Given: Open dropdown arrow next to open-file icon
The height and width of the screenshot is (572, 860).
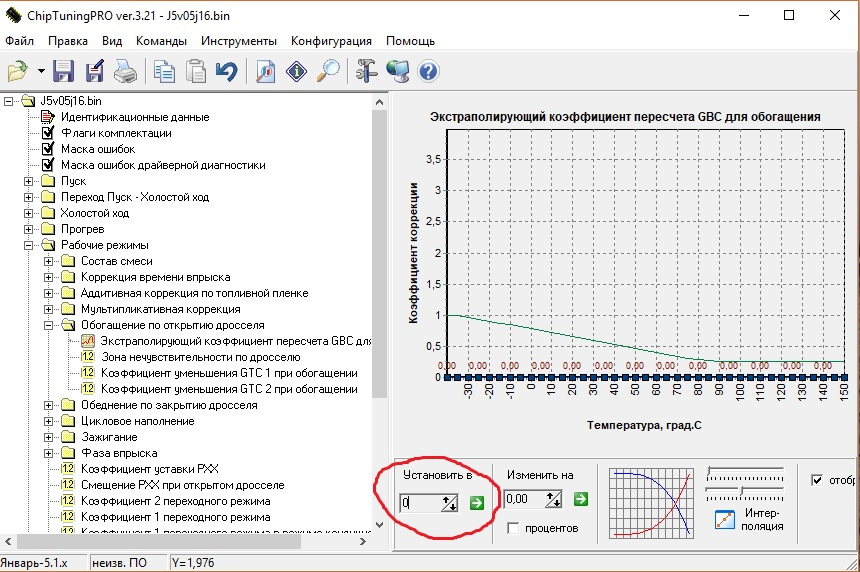Looking at the screenshot, I should pos(41,72).
